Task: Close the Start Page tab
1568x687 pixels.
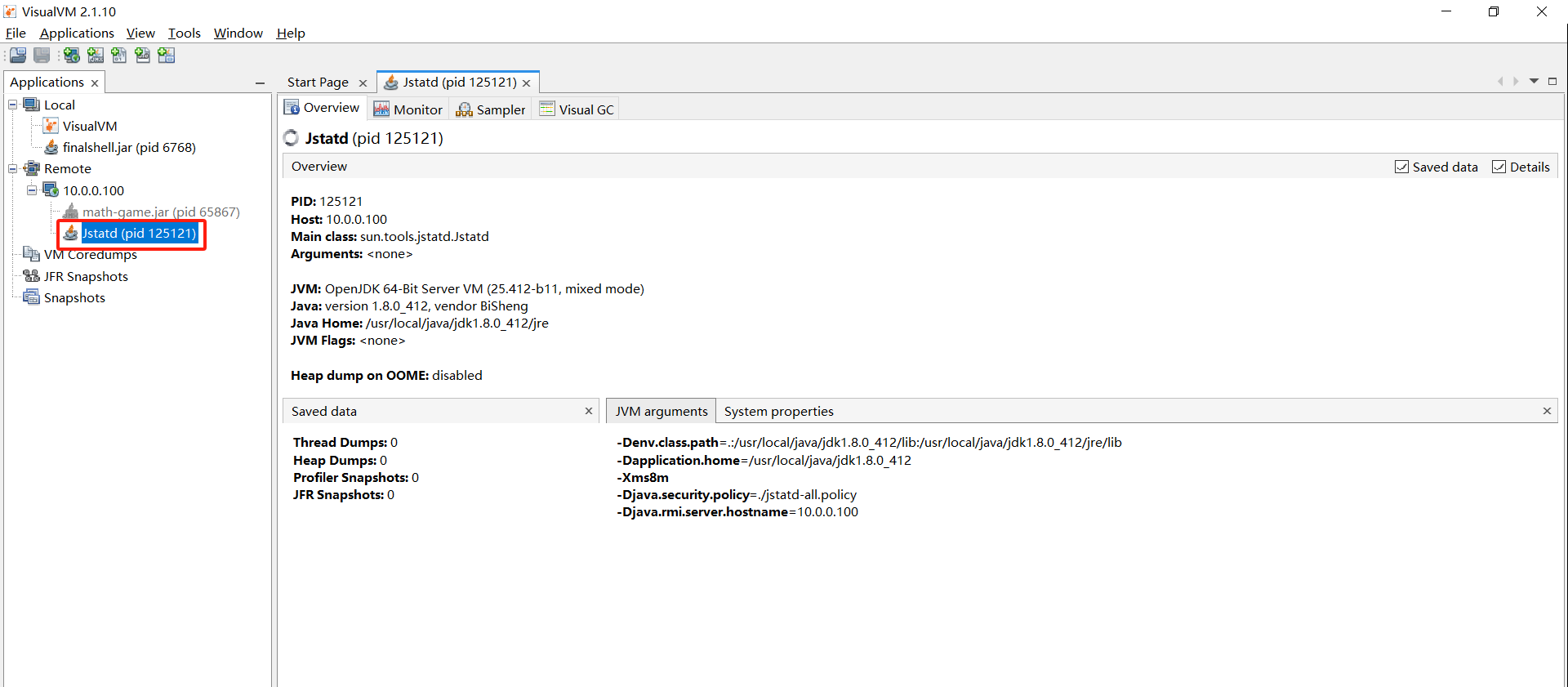Action: tap(363, 83)
